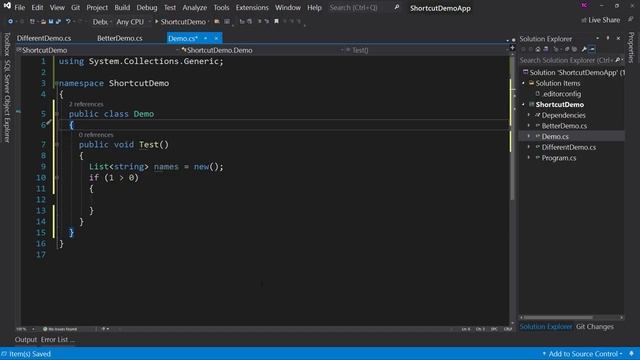
Task: Click the Search (Ctrl+Q) box
Action: coord(363,8)
